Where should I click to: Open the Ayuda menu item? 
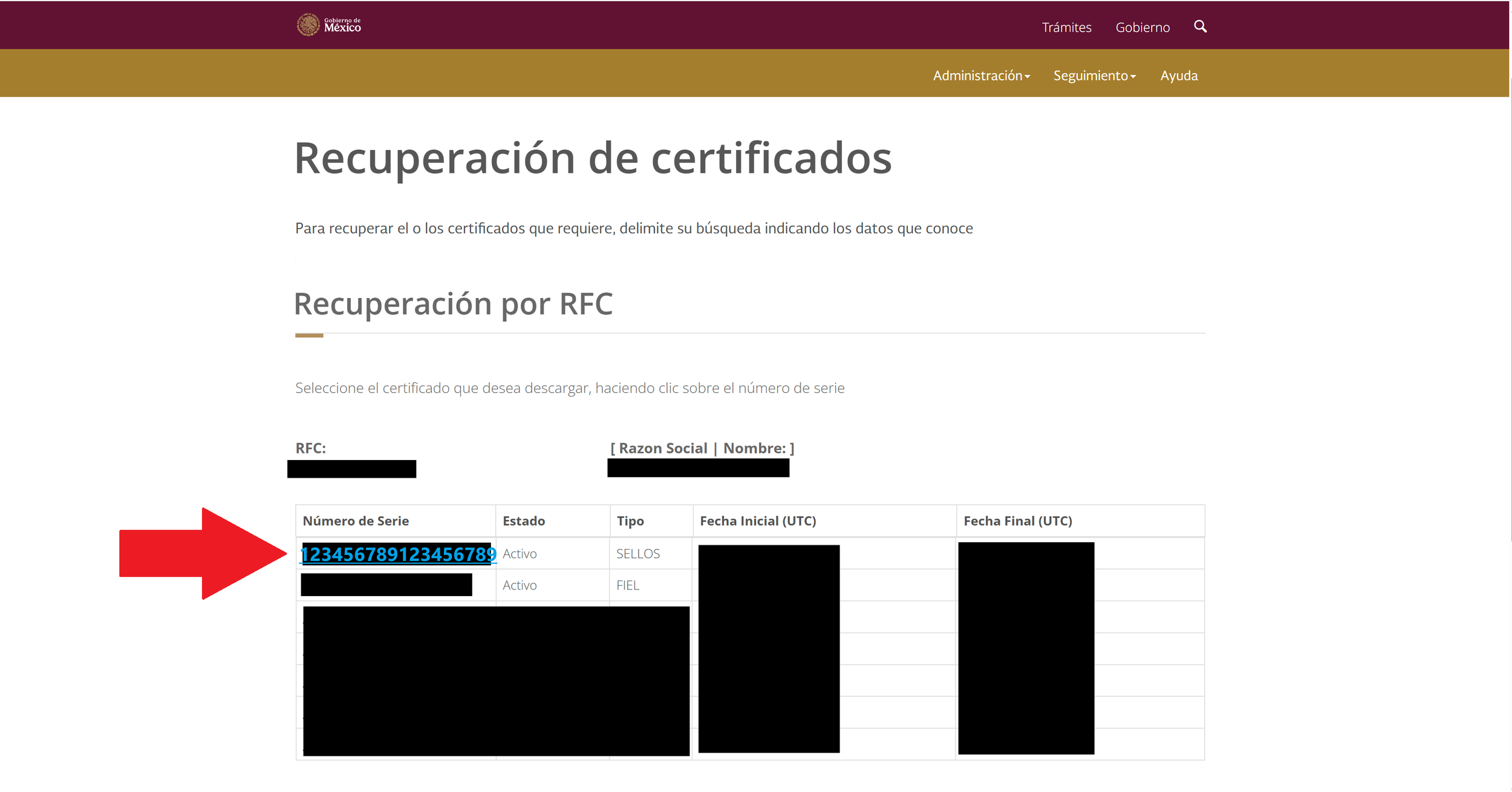tap(1178, 76)
